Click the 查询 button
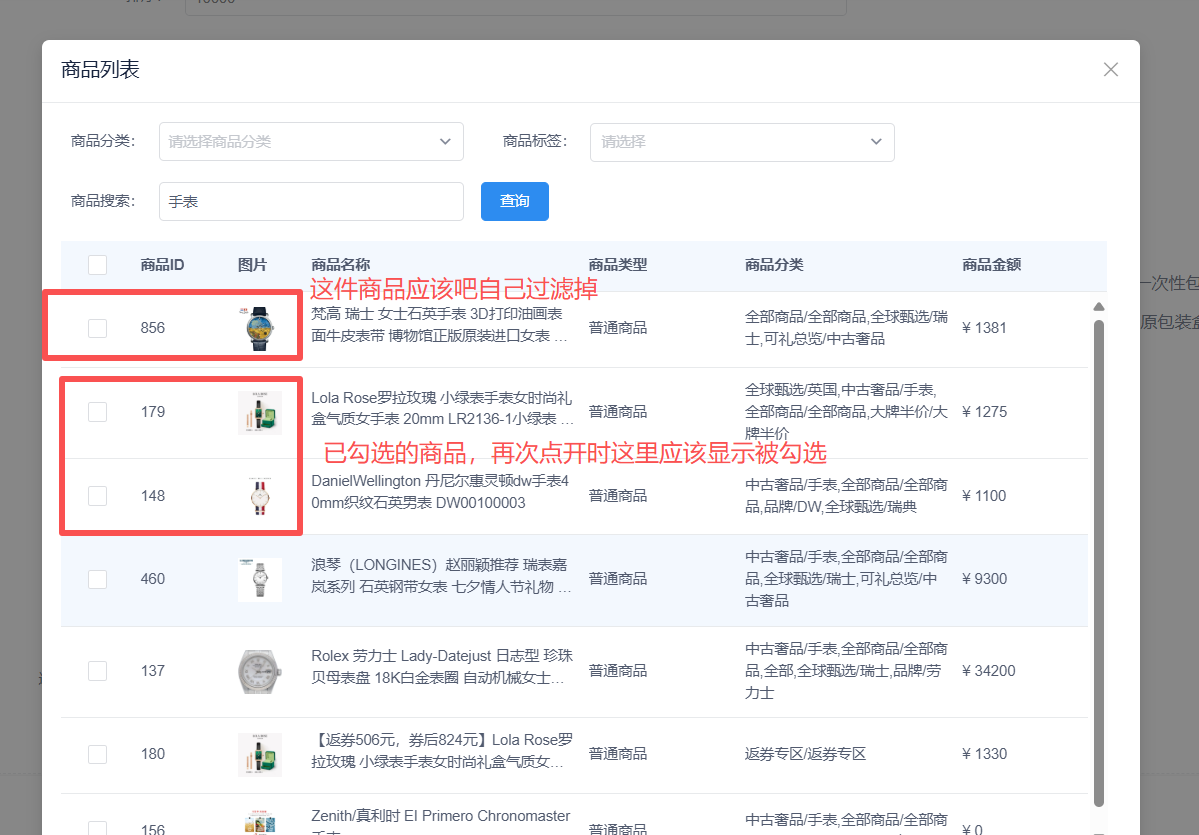 pyautogui.click(x=515, y=201)
